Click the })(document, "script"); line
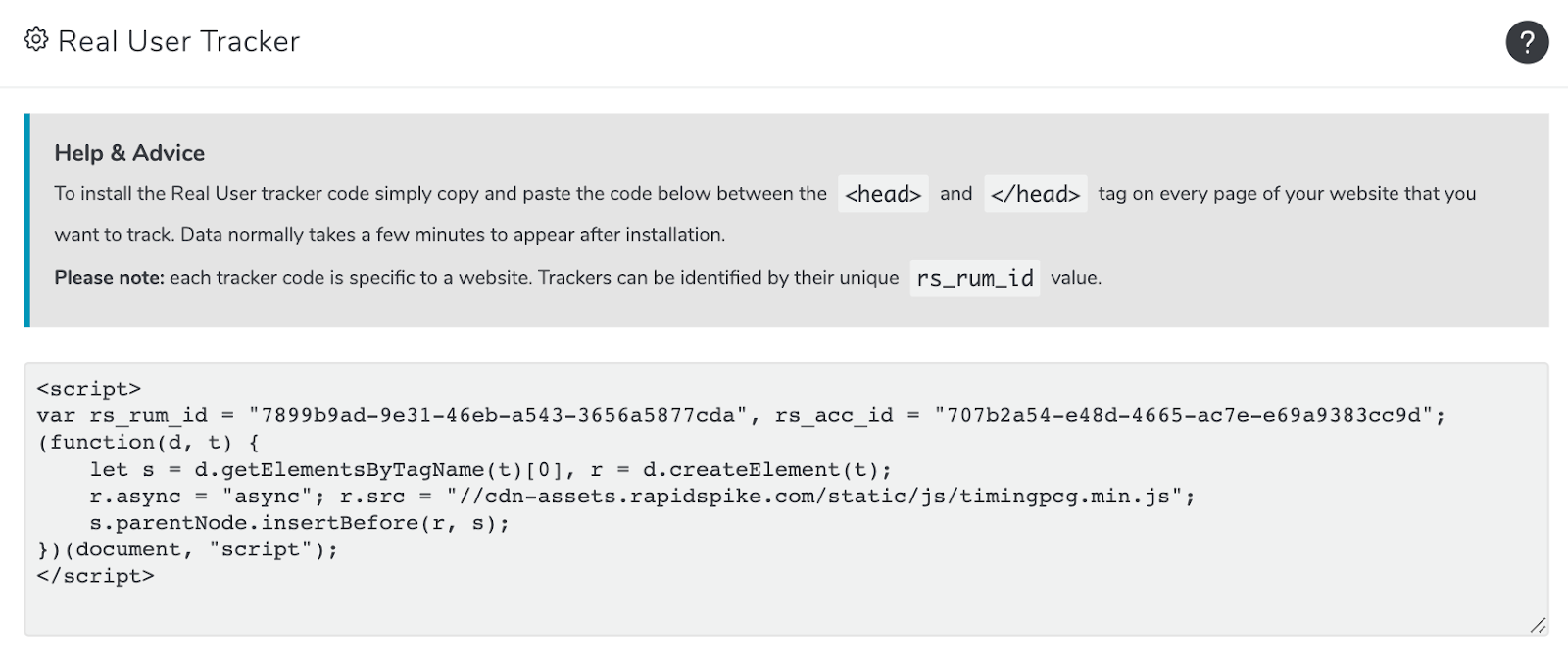Screen dimensions: 1568x664 click(x=188, y=549)
